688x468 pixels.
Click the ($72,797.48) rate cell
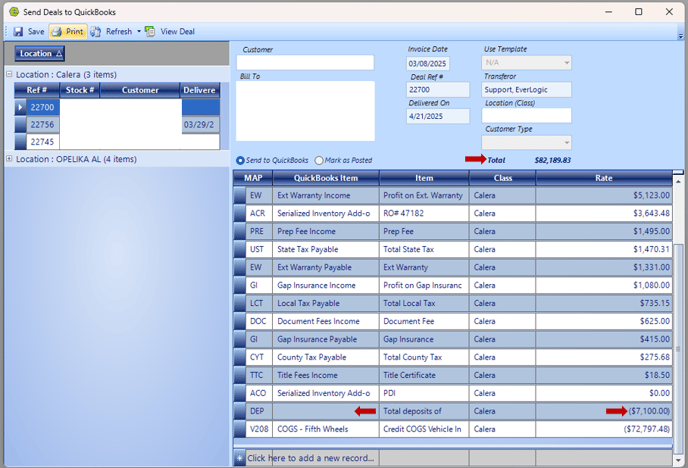[604, 429]
